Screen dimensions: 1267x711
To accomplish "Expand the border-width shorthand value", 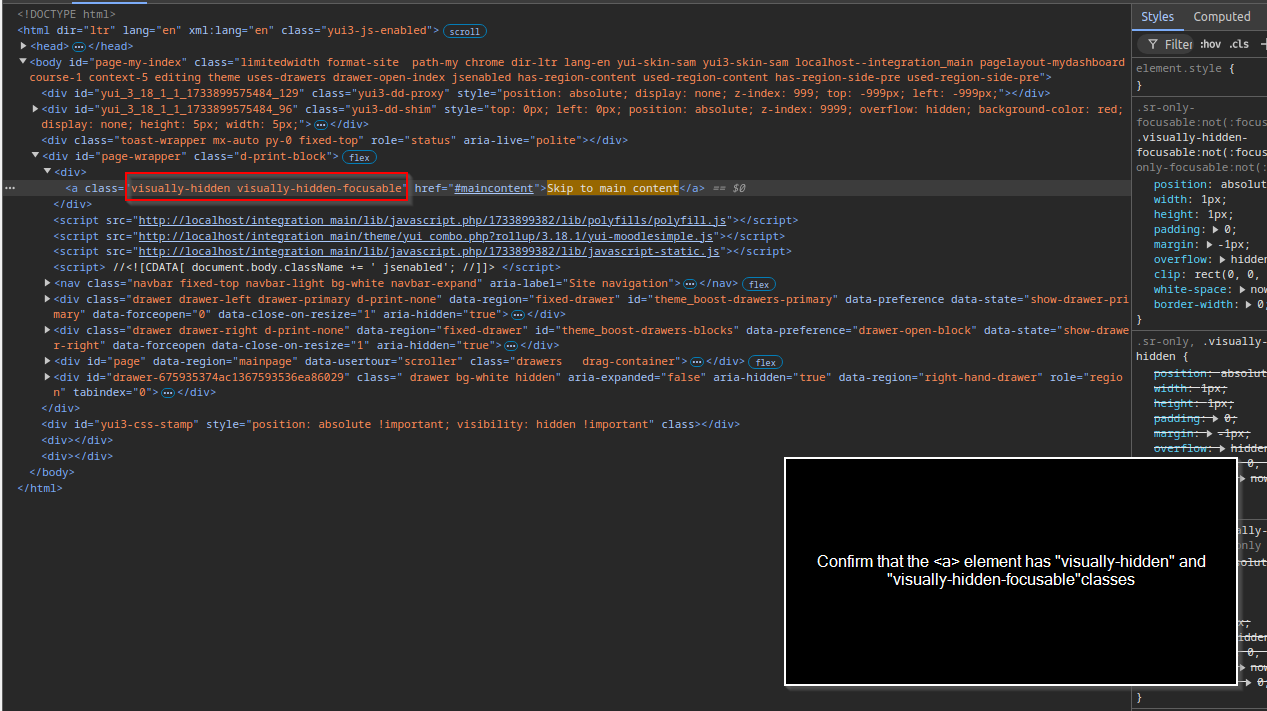I will (x=1249, y=304).
